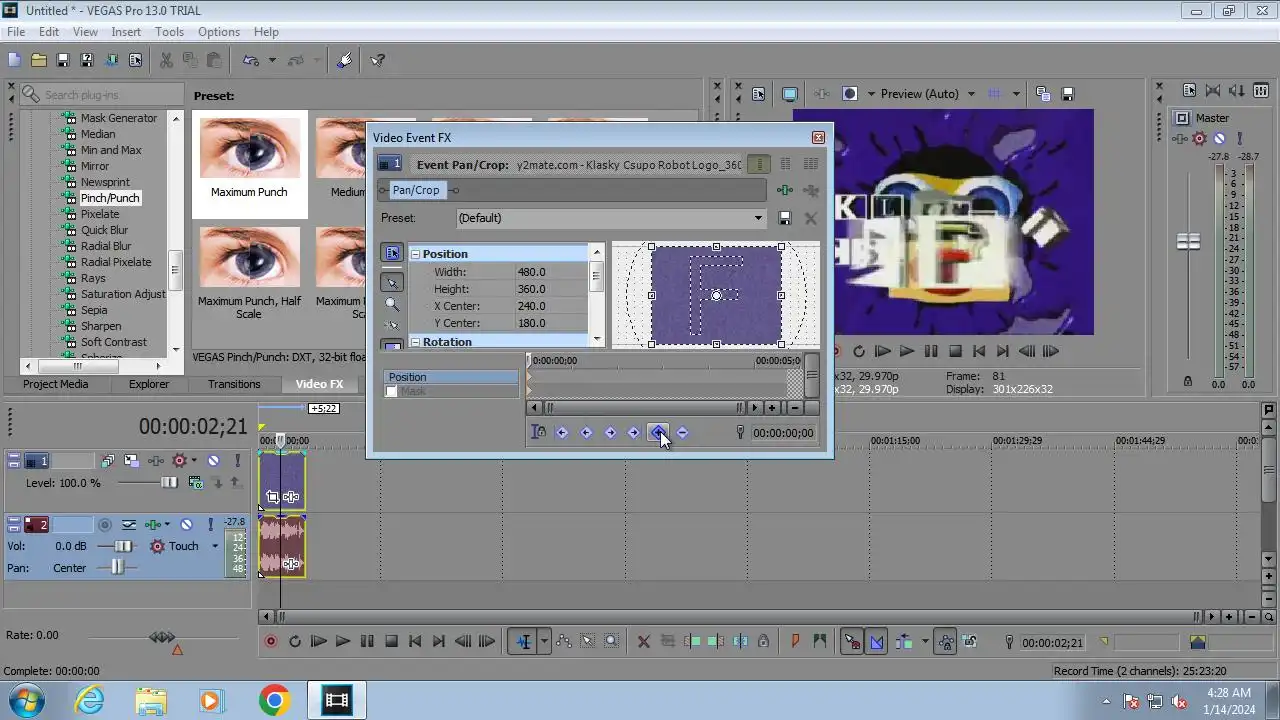
Task: Click the Save disk toolbar icon
Action: pos(62,60)
